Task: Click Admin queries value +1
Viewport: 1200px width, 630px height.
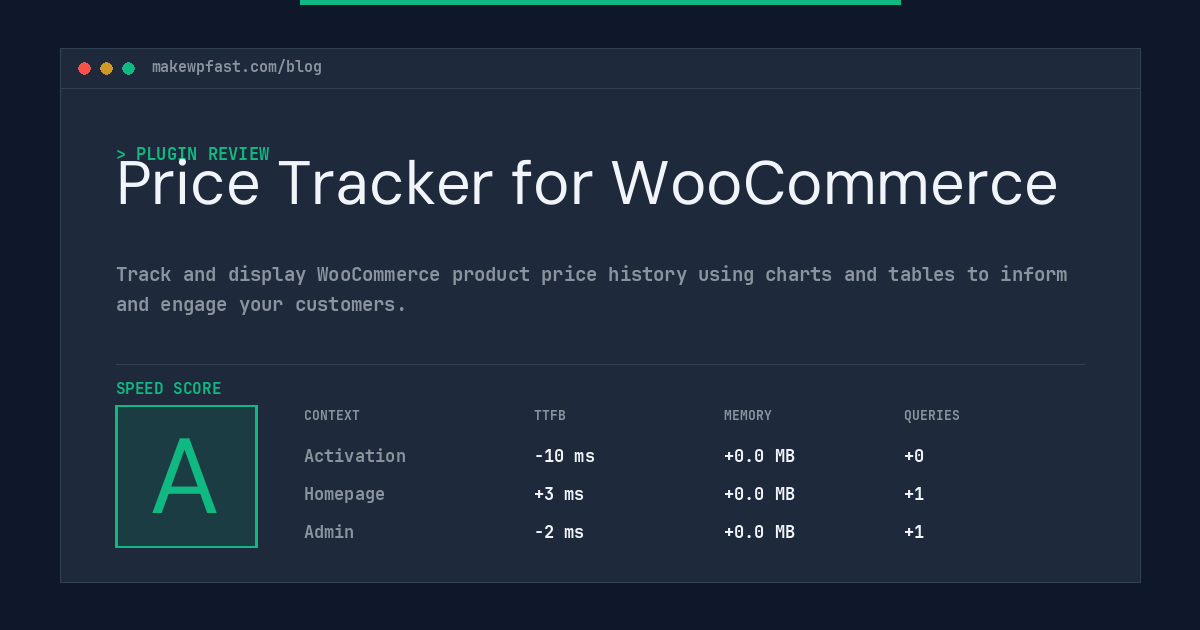Action: coord(914,532)
